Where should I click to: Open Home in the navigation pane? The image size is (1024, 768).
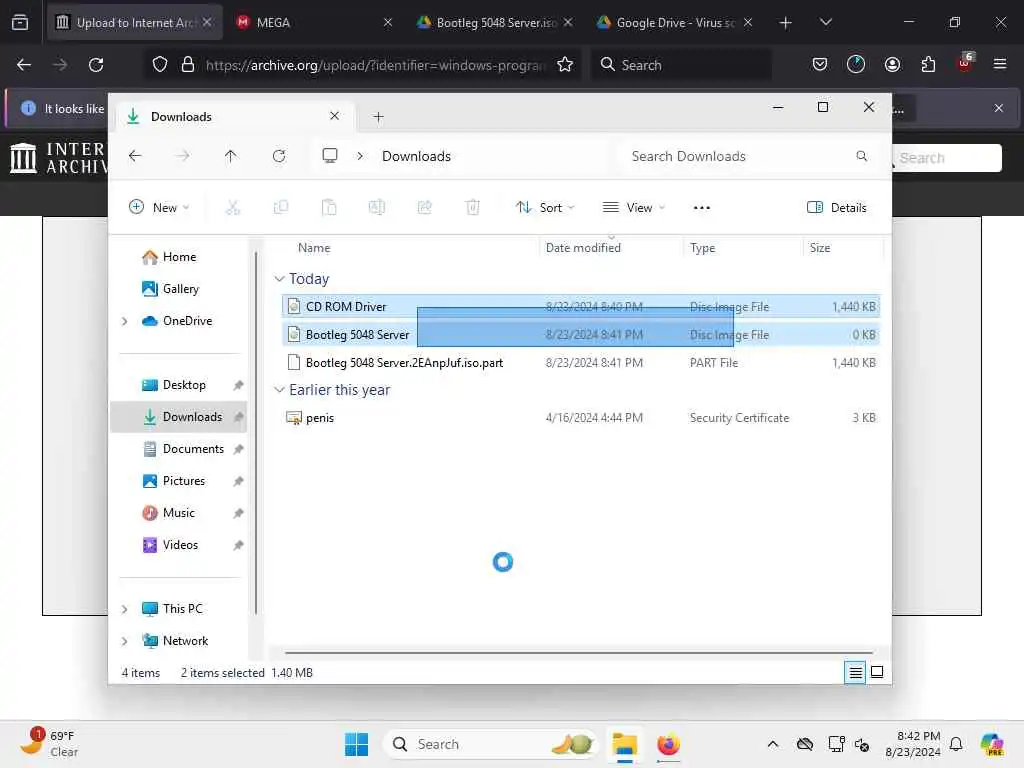coord(179,257)
